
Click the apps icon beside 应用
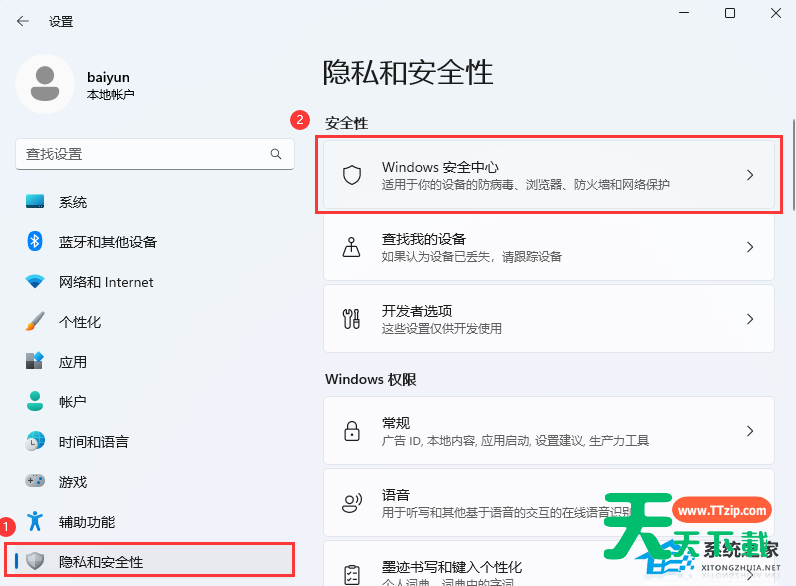(35, 361)
